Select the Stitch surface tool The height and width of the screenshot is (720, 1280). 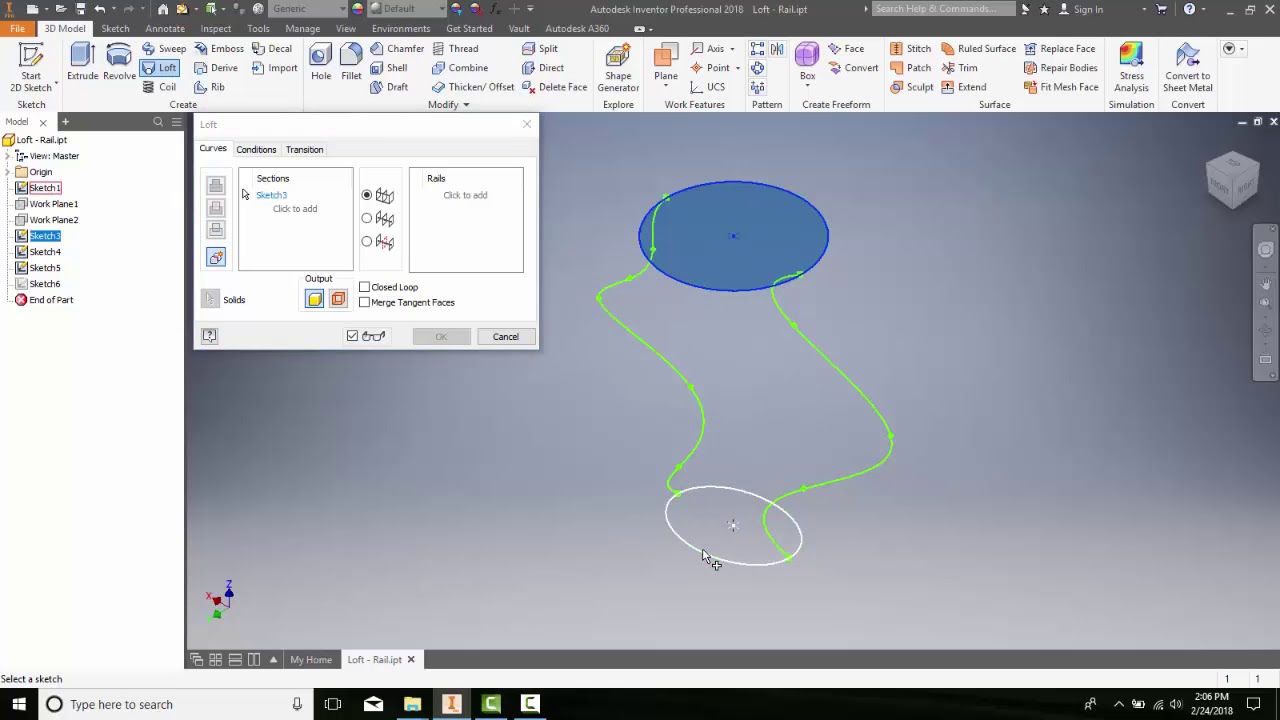[x=910, y=48]
